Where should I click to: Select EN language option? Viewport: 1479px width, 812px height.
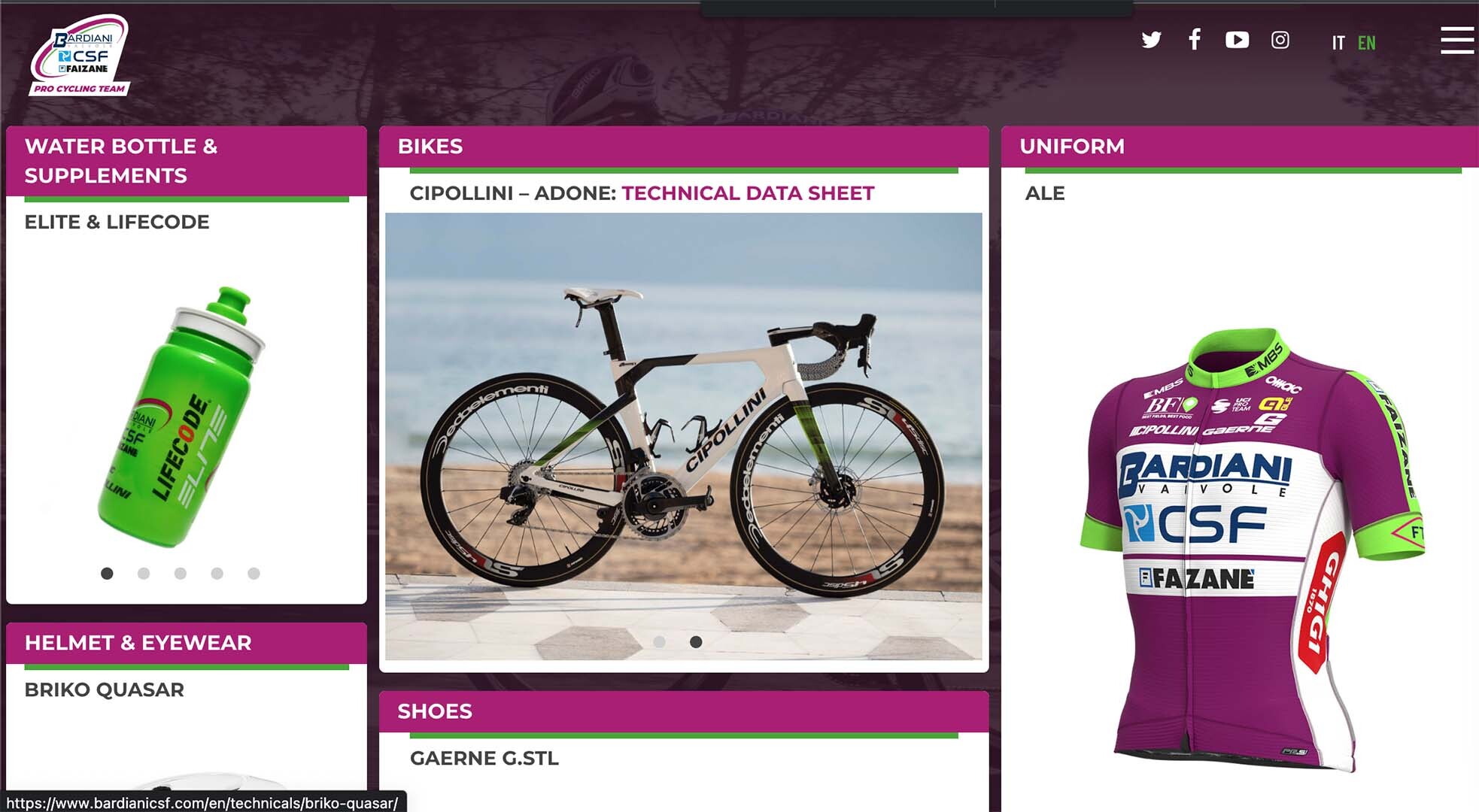click(x=1367, y=43)
